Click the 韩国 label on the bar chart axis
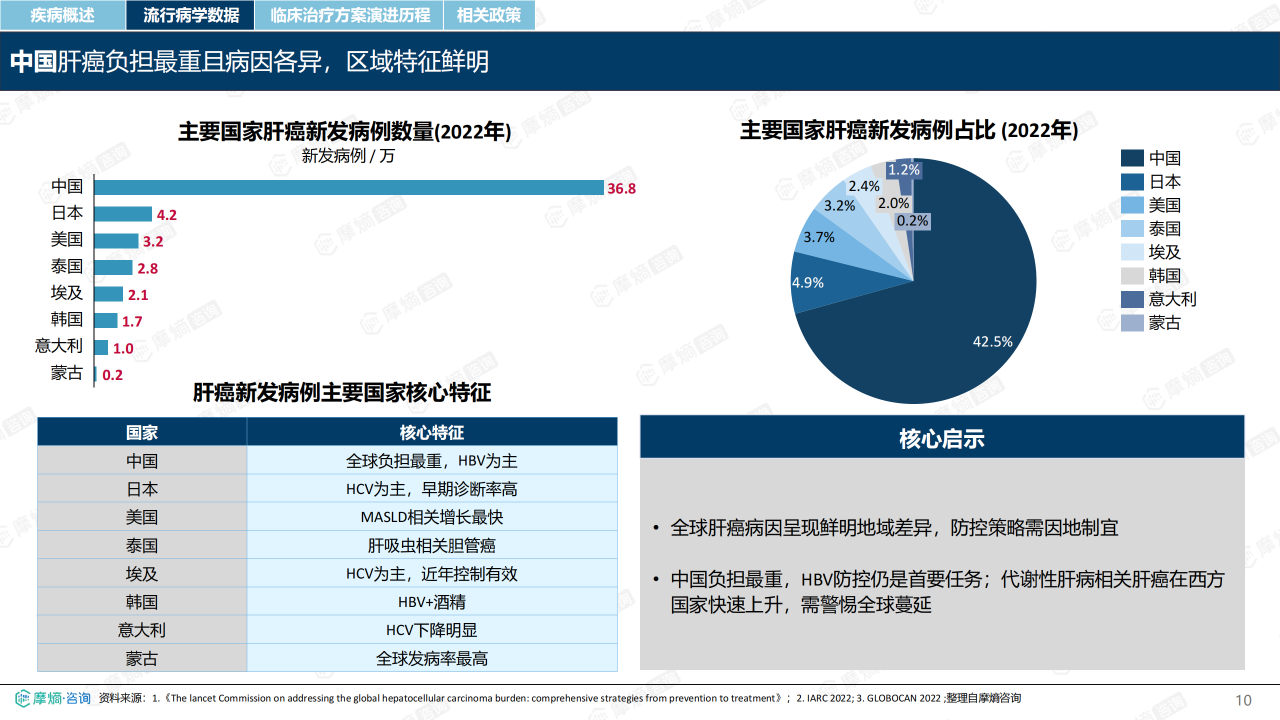The width and height of the screenshot is (1280, 720). coord(67,321)
